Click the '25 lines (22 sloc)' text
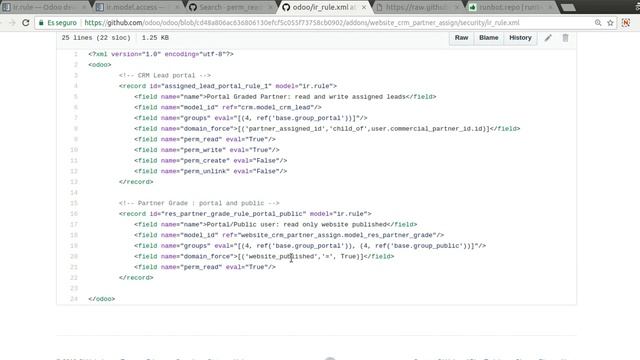Viewport: 640px width, 360px height. pos(96,38)
